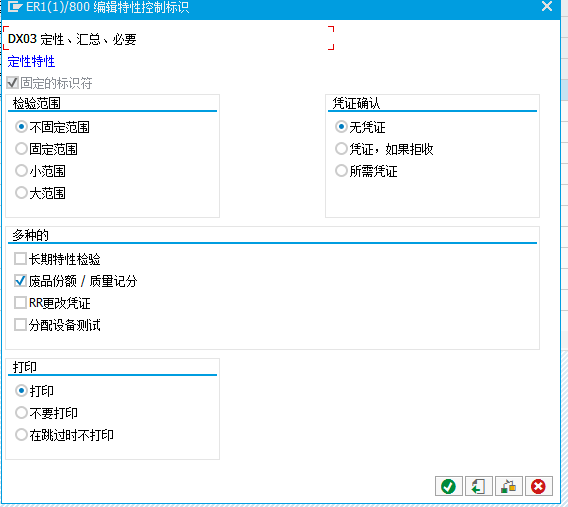Close the 编辑特性控制标识 dialog
Viewport: 568px width, 507px height.
pyautogui.click(x=547, y=6)
